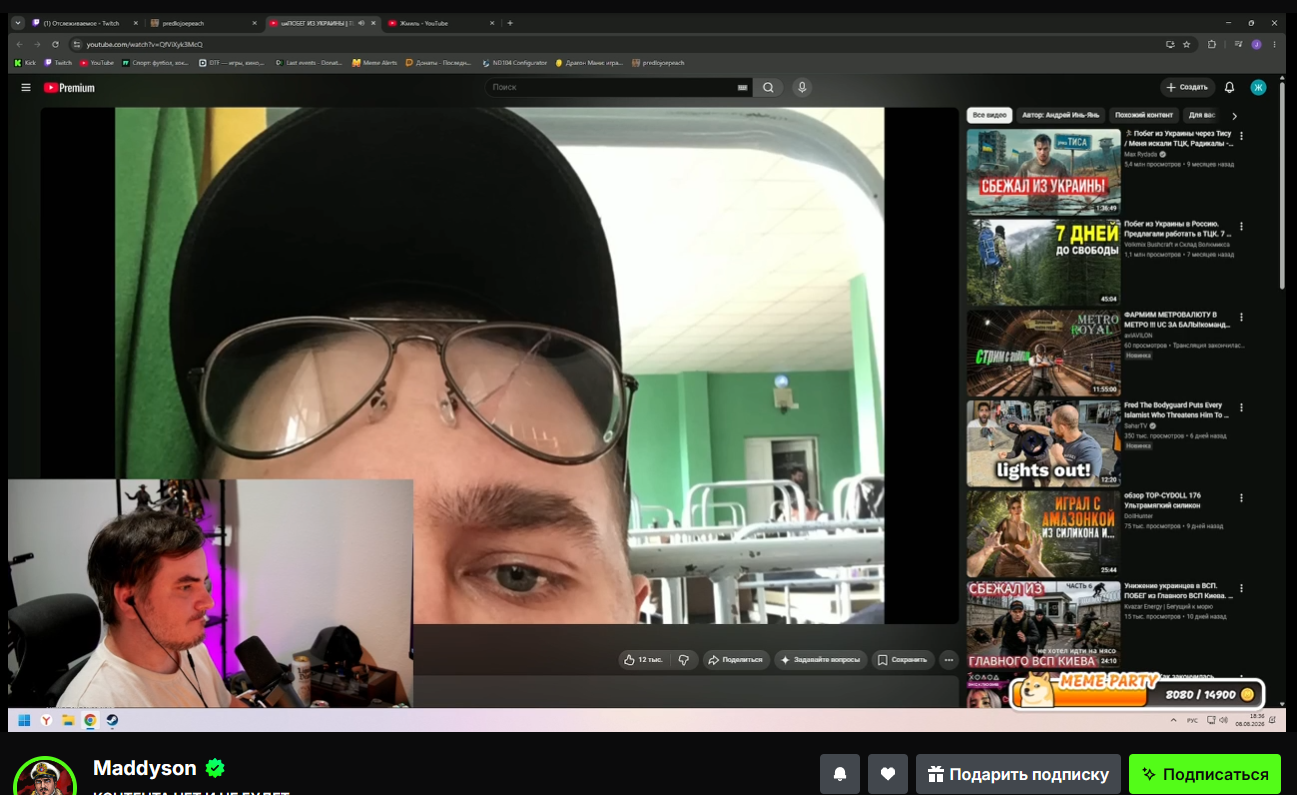Screen dimensions: 1297x795
Task: Open the YouTube account avatar menu
Action: pos(1259,88)
